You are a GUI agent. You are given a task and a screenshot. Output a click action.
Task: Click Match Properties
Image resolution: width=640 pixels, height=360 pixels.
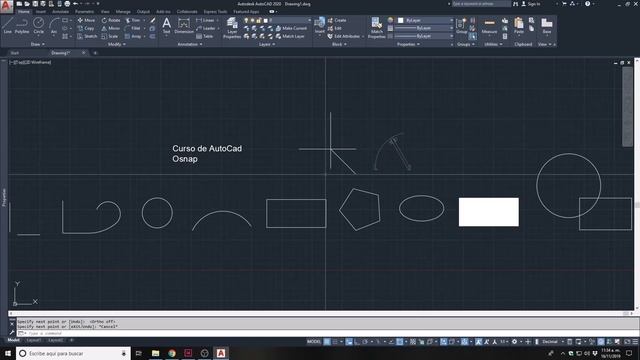(x=376, y=28)
